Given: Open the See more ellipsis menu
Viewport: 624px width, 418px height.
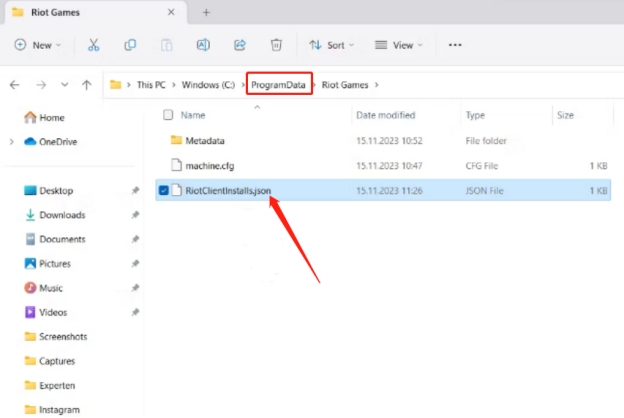Looking at the screenshot, I should (x=455, y=45).
